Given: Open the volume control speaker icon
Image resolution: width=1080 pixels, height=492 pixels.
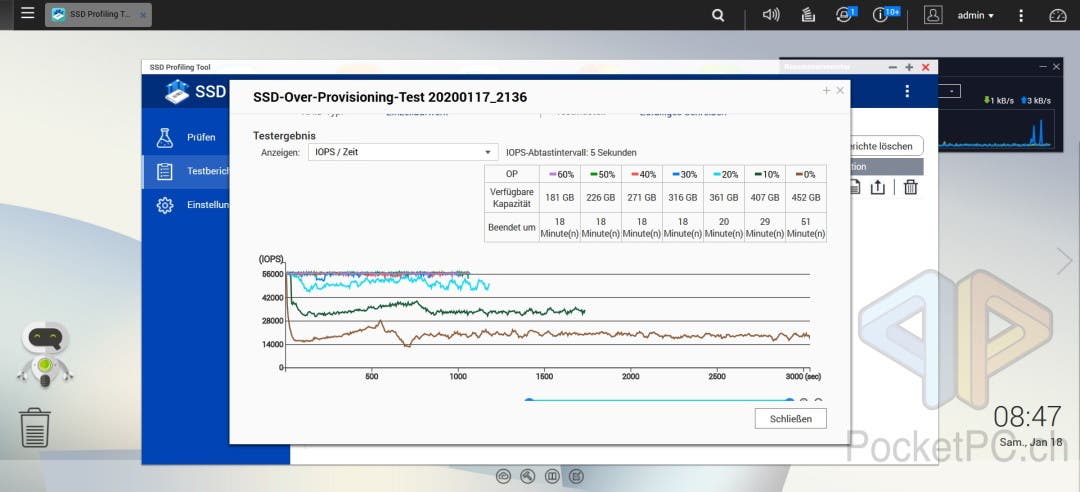Looking at the screenshot, I should [x=771, y=15].
